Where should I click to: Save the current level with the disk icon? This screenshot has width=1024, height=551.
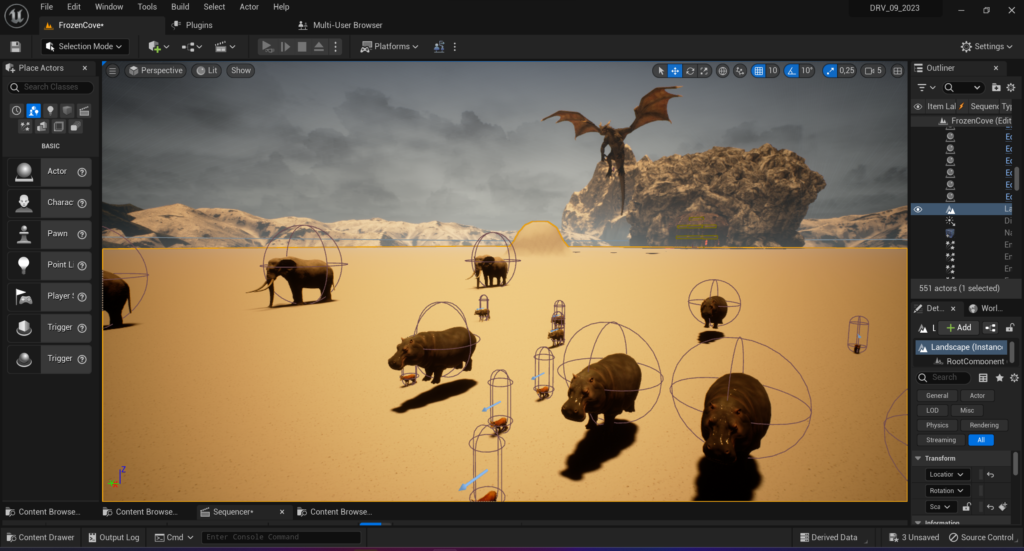15,46
